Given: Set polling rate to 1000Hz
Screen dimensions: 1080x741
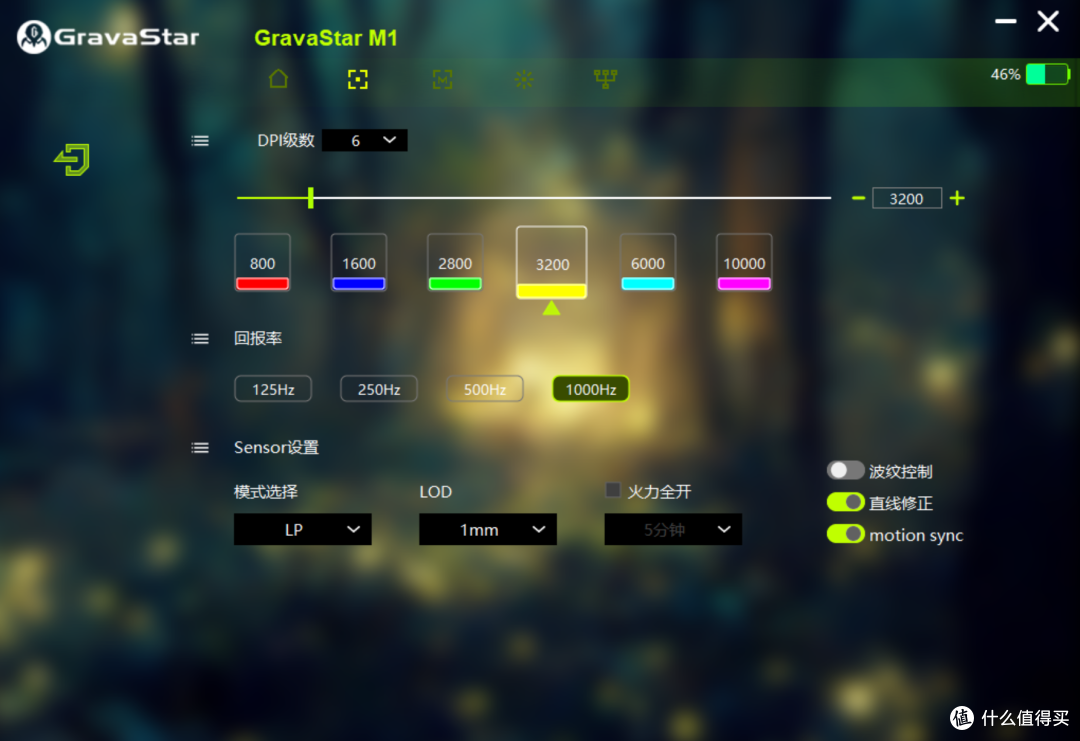Looking at the screenshot, I should tap(591, 389).
